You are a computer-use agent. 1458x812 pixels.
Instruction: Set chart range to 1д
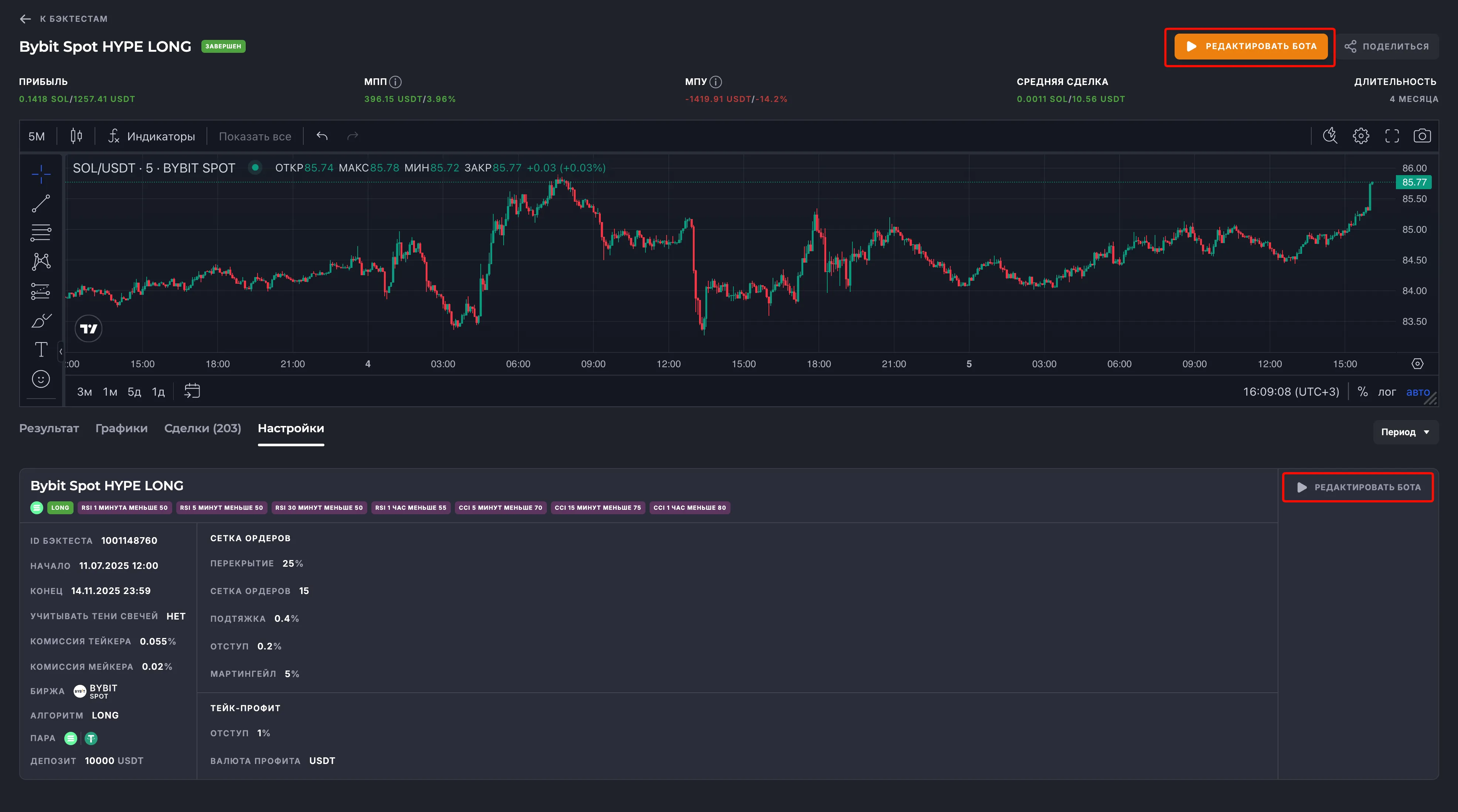coord(159,392)
